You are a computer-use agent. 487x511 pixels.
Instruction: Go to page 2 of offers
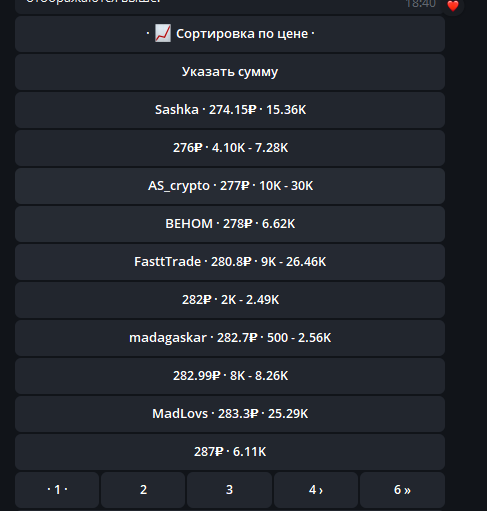pyautogui.click(x=143, y=490)
